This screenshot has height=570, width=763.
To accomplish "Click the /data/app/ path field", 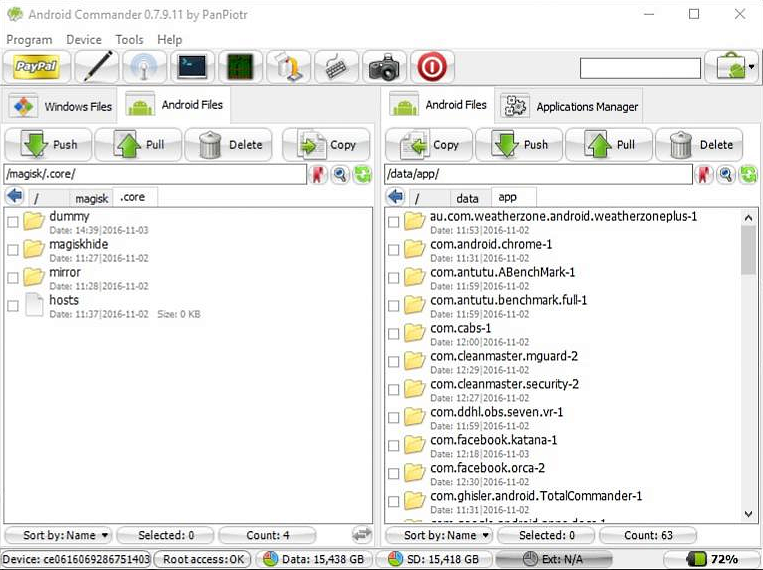I will [538, 174].
